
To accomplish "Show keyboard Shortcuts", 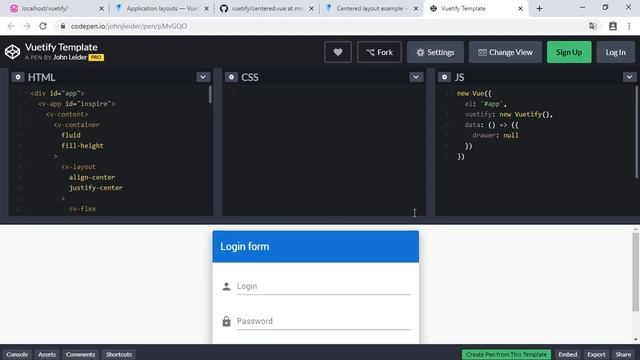I will [119, 354].
